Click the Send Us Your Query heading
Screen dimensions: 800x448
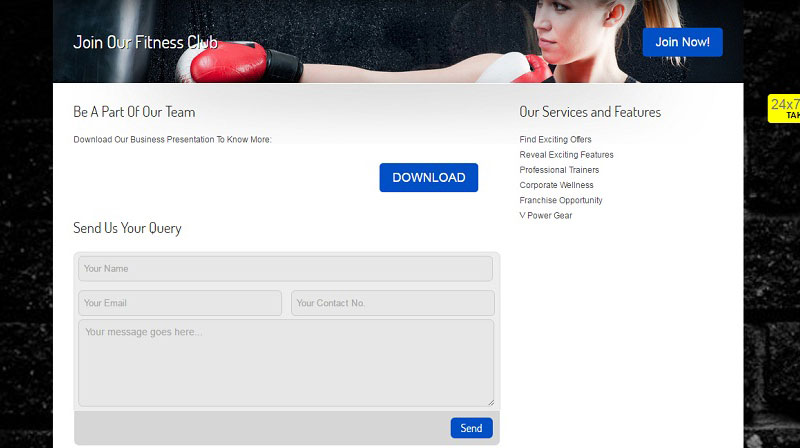click(x=127, y=228)
